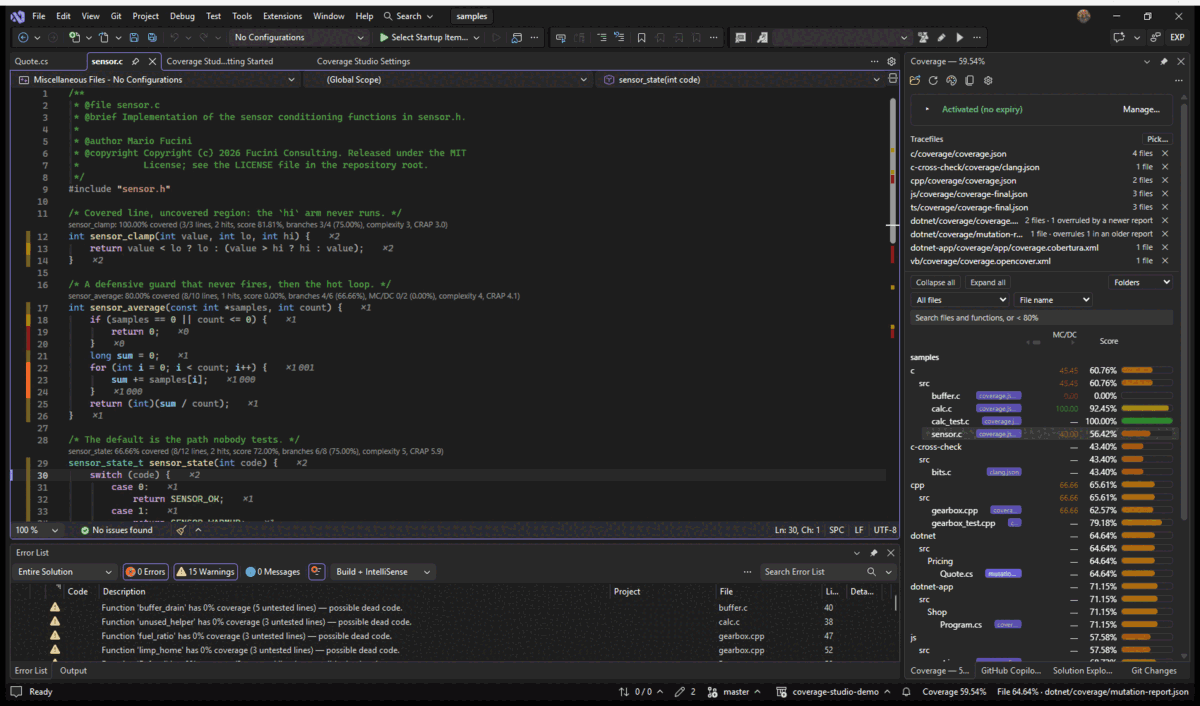The image size is (1200, 706).
Task: Click the play icon near the right toolbar
Action: tap(959, 37)
